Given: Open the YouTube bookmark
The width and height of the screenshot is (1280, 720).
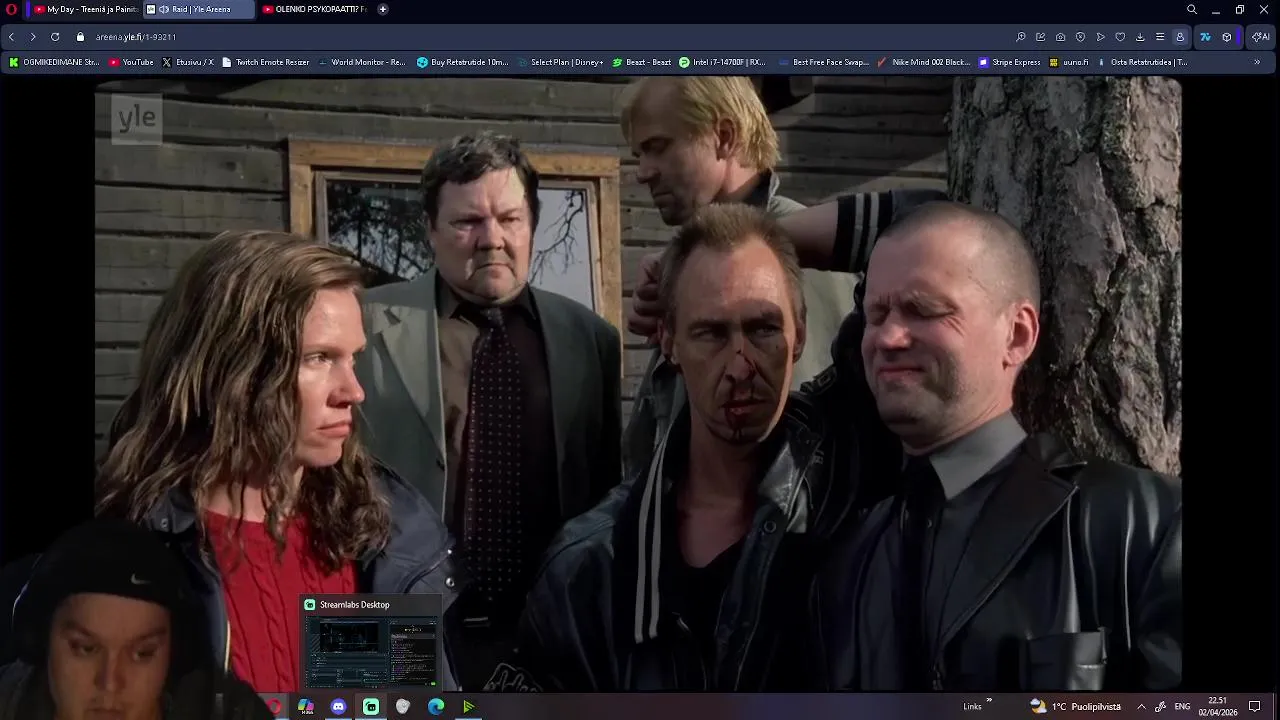Looking at the screenshot, I should (131, 62).
